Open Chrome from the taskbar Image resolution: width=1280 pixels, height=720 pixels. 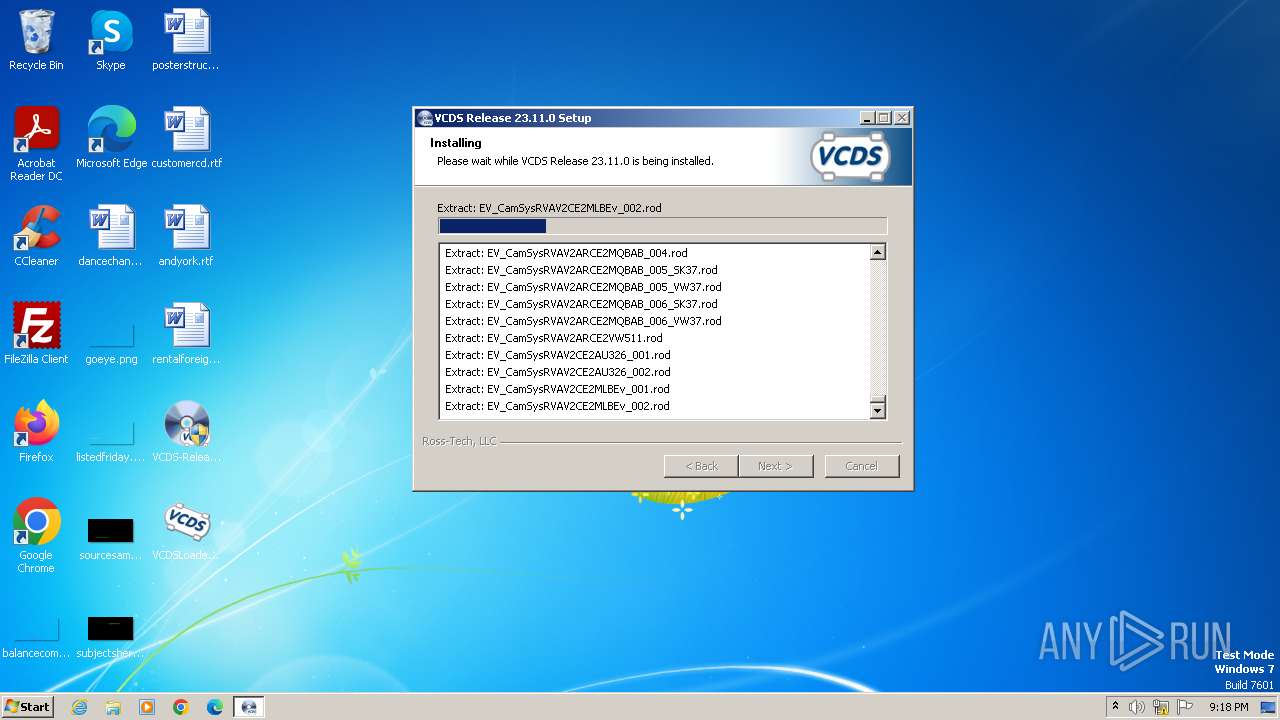point(181,707)
